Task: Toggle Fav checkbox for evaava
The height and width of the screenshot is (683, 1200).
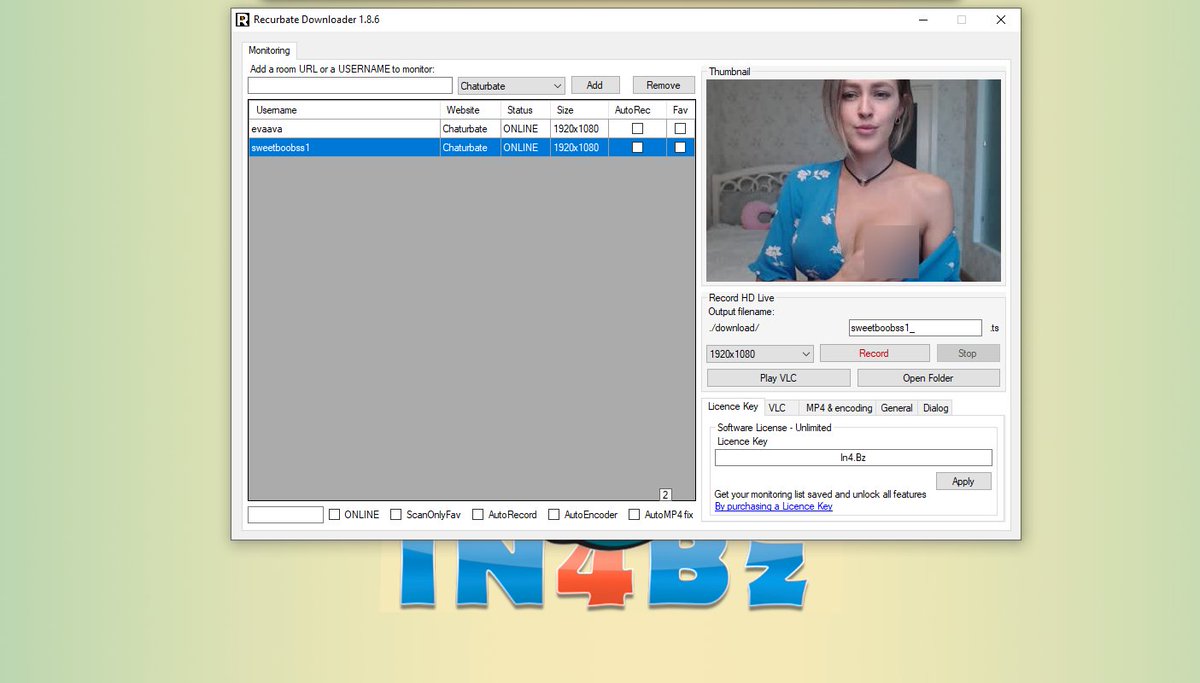Action: click(x=680, y=129)
